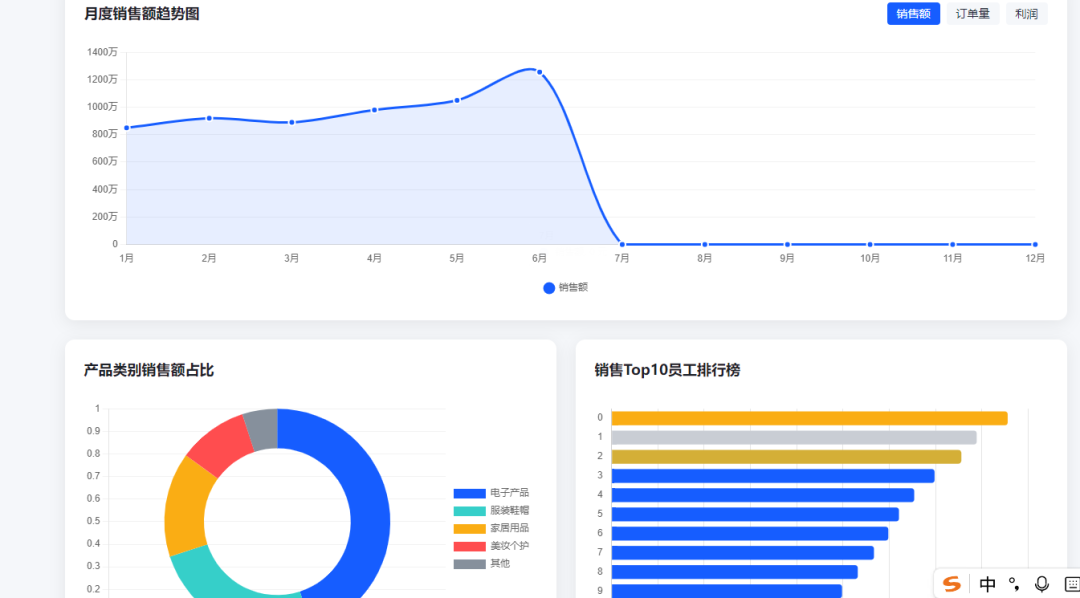Viewport: 1080px width, 598px height.
Task: Click the blue bar for rank 7
Action: click(x=742, y=553)
